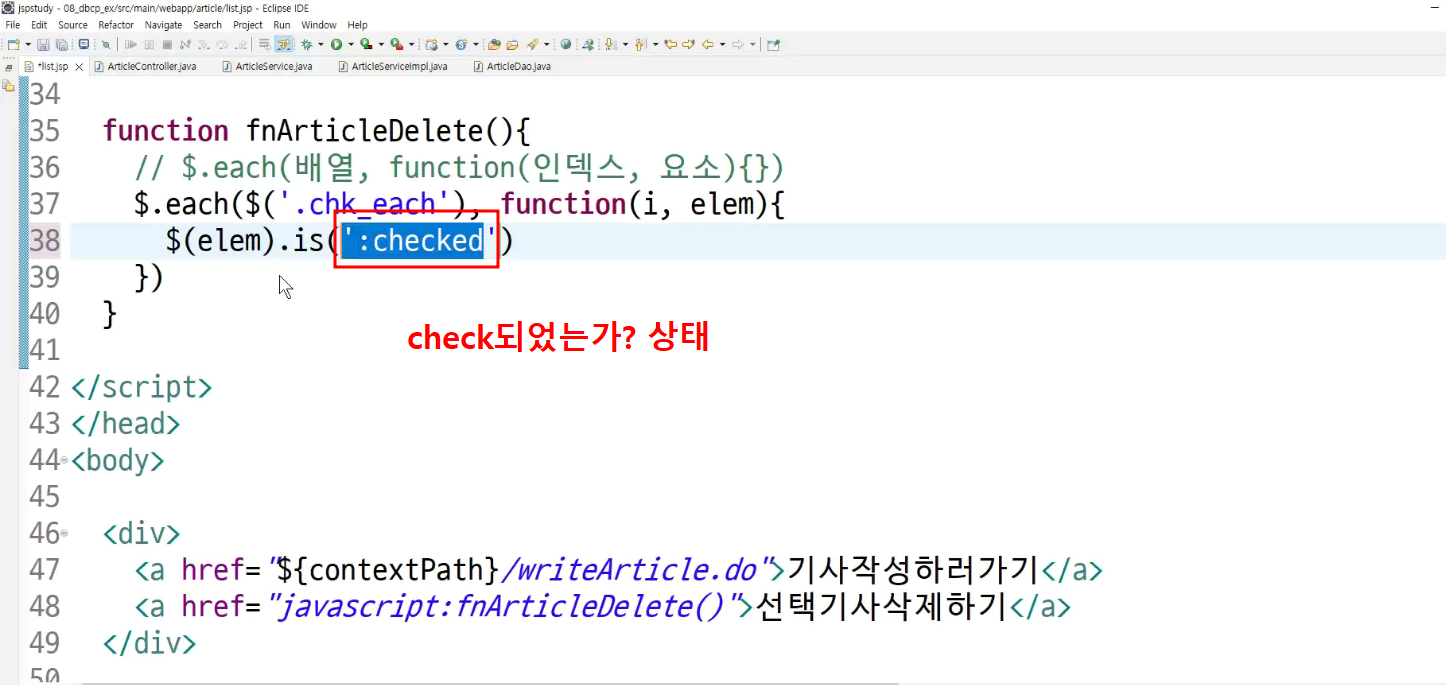This screenshot has height=685, width=1446.
Task: Go to Last Edit Location
Action: pyautogui.click(x=671, y=44)
